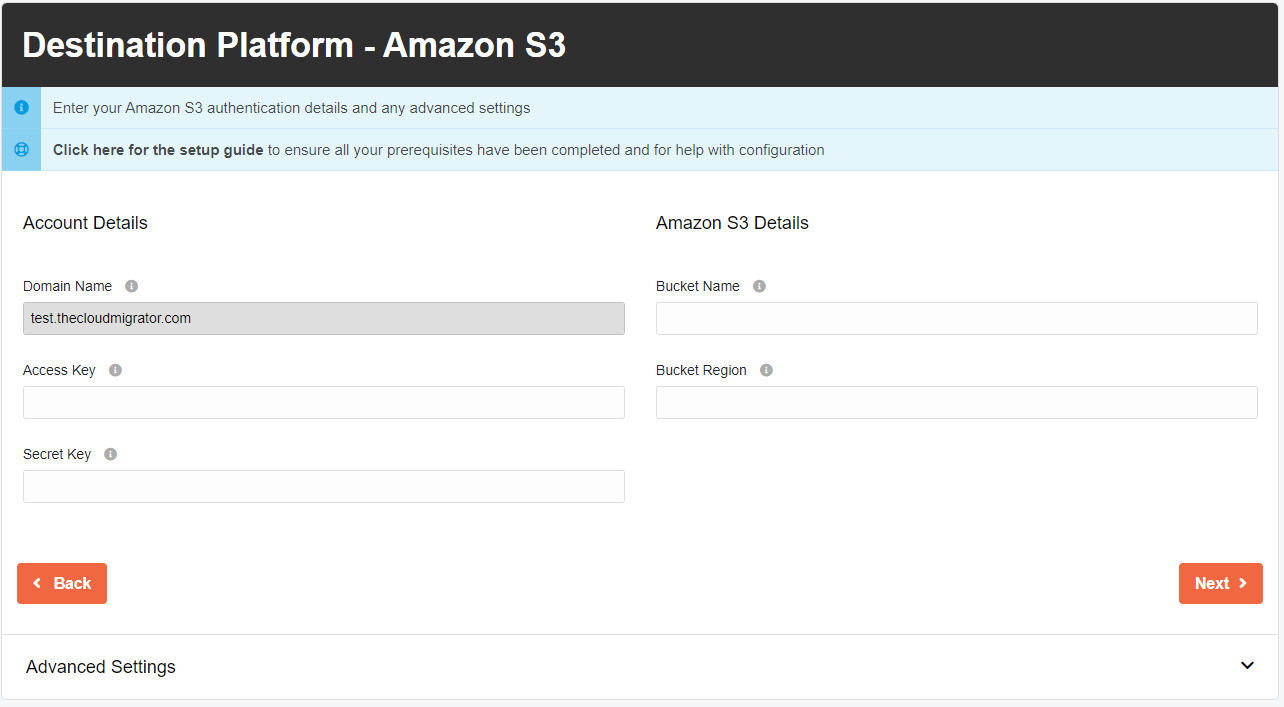Click the Next button
Viewport: 1284px width, 707px height.
(1220, 583)
